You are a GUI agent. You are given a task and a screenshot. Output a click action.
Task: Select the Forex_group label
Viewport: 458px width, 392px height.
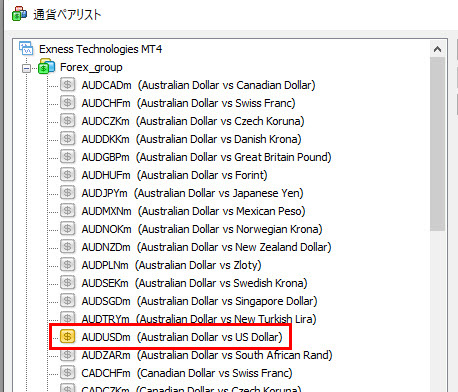[91, 67]
